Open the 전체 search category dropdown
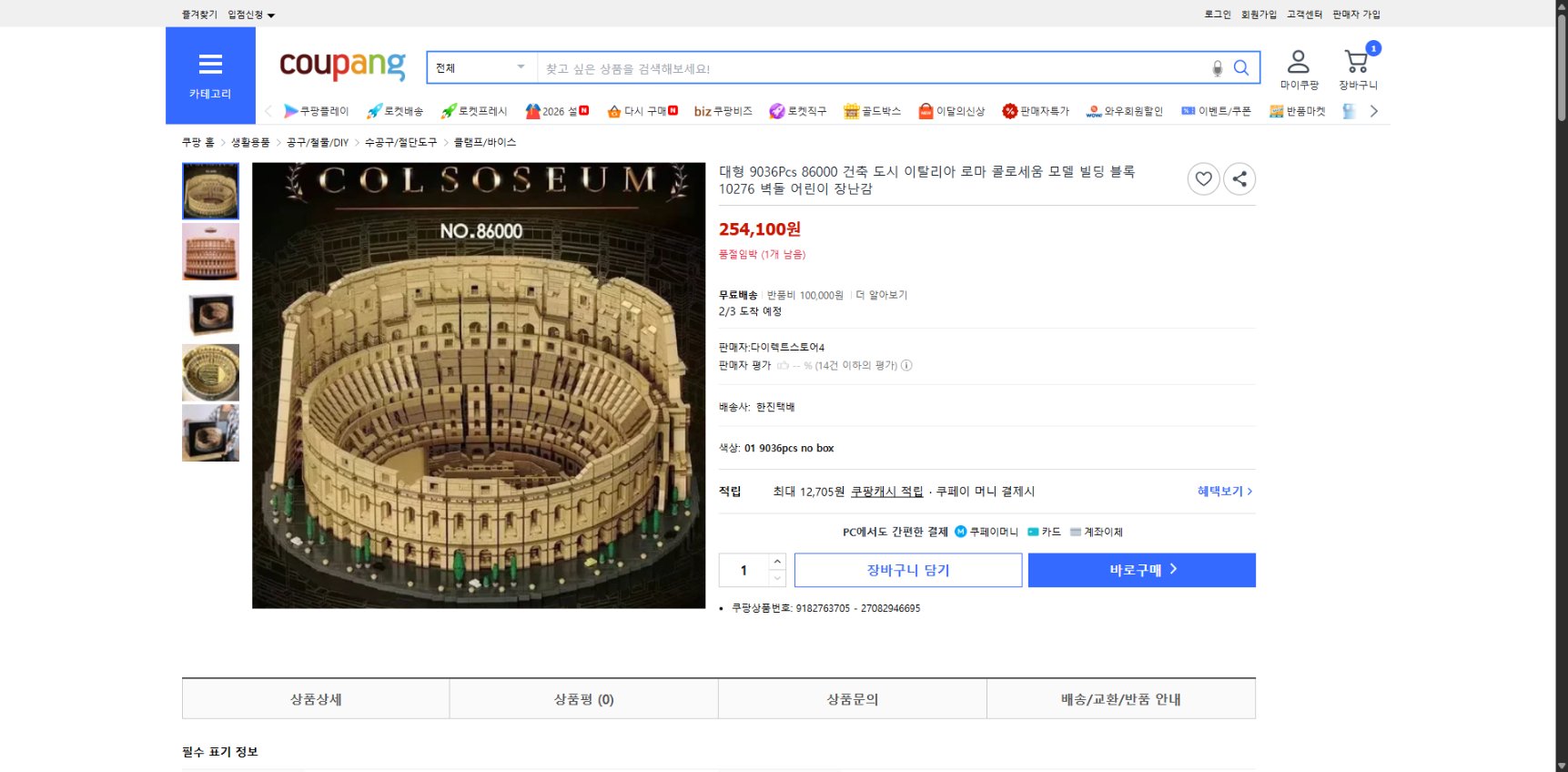 (x=481, y=68)
